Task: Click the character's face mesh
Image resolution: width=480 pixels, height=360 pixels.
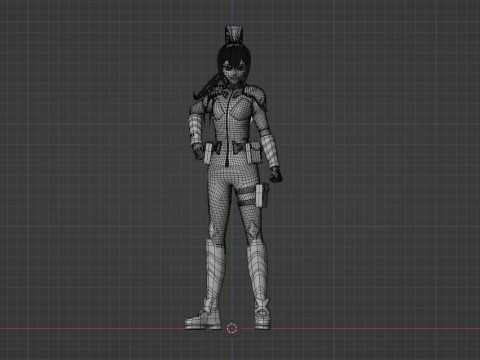Action: (233, 73)
